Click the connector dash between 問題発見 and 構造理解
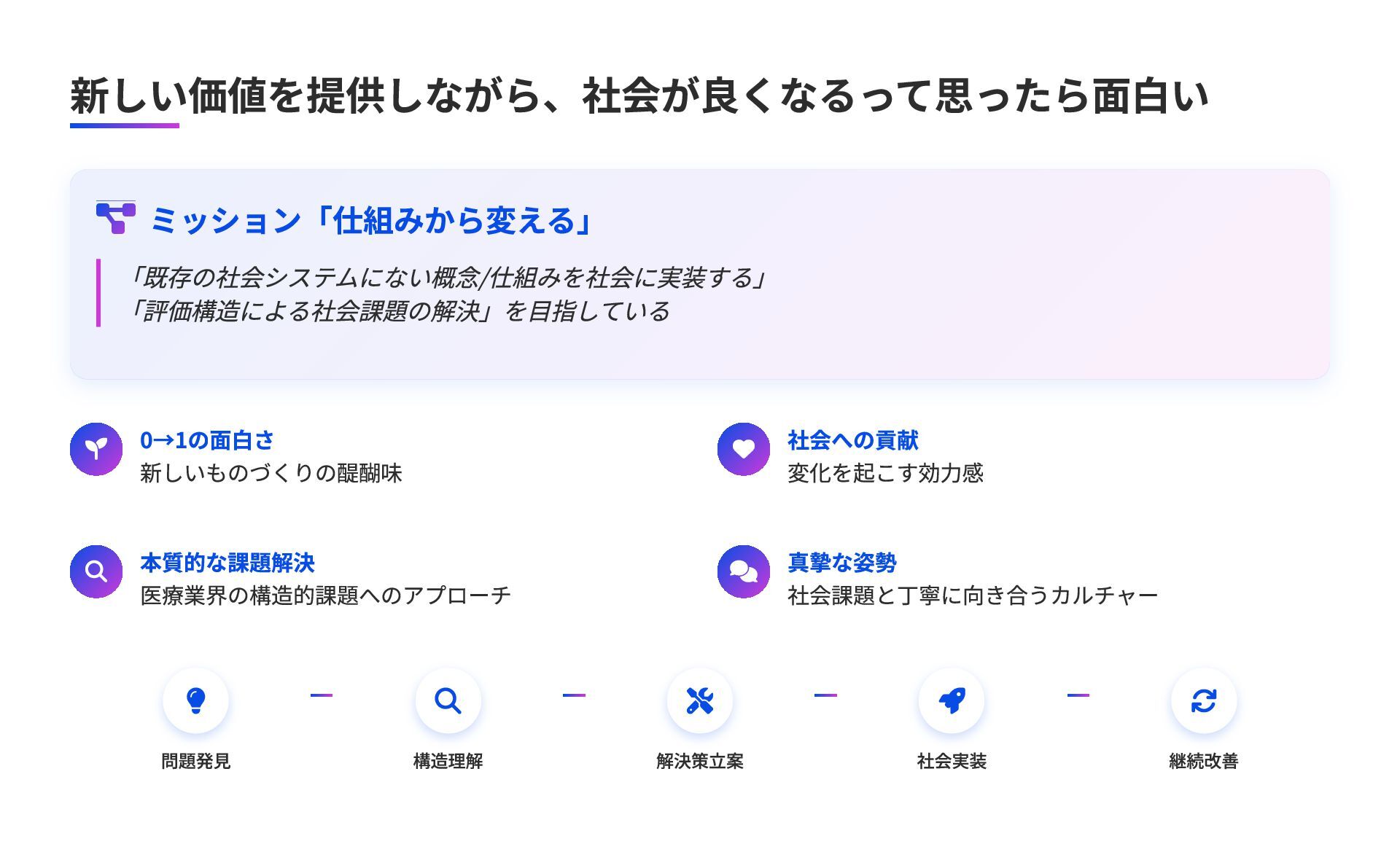The width and height of the screenshot is (1400, 844). coord(322,695)
